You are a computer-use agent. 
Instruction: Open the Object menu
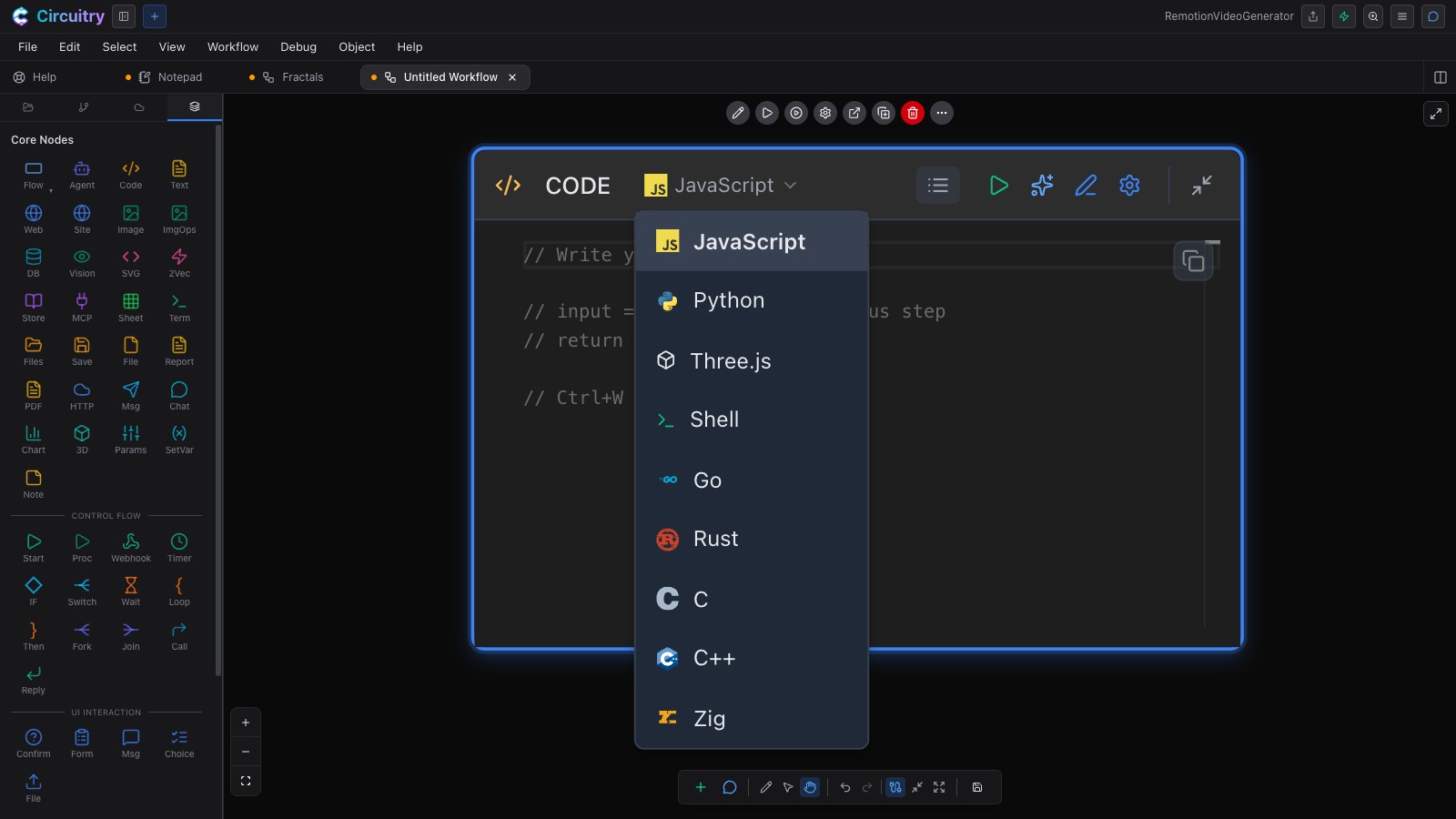point(357,47)
